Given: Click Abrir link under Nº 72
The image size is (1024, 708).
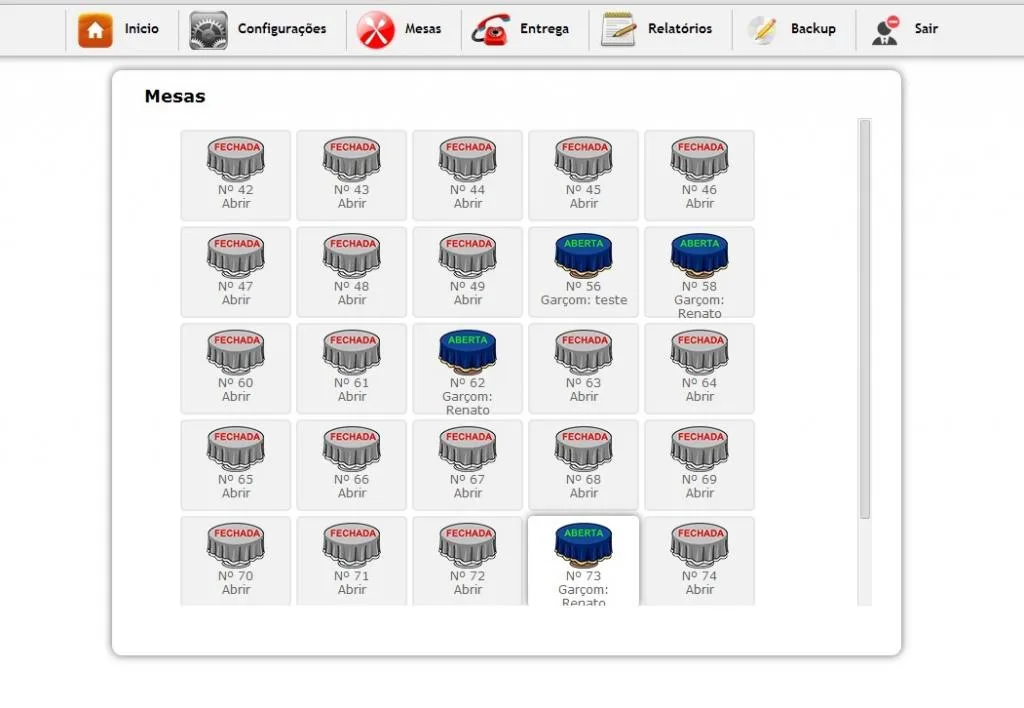Looking at the screenshot, I should pos(468,590).
